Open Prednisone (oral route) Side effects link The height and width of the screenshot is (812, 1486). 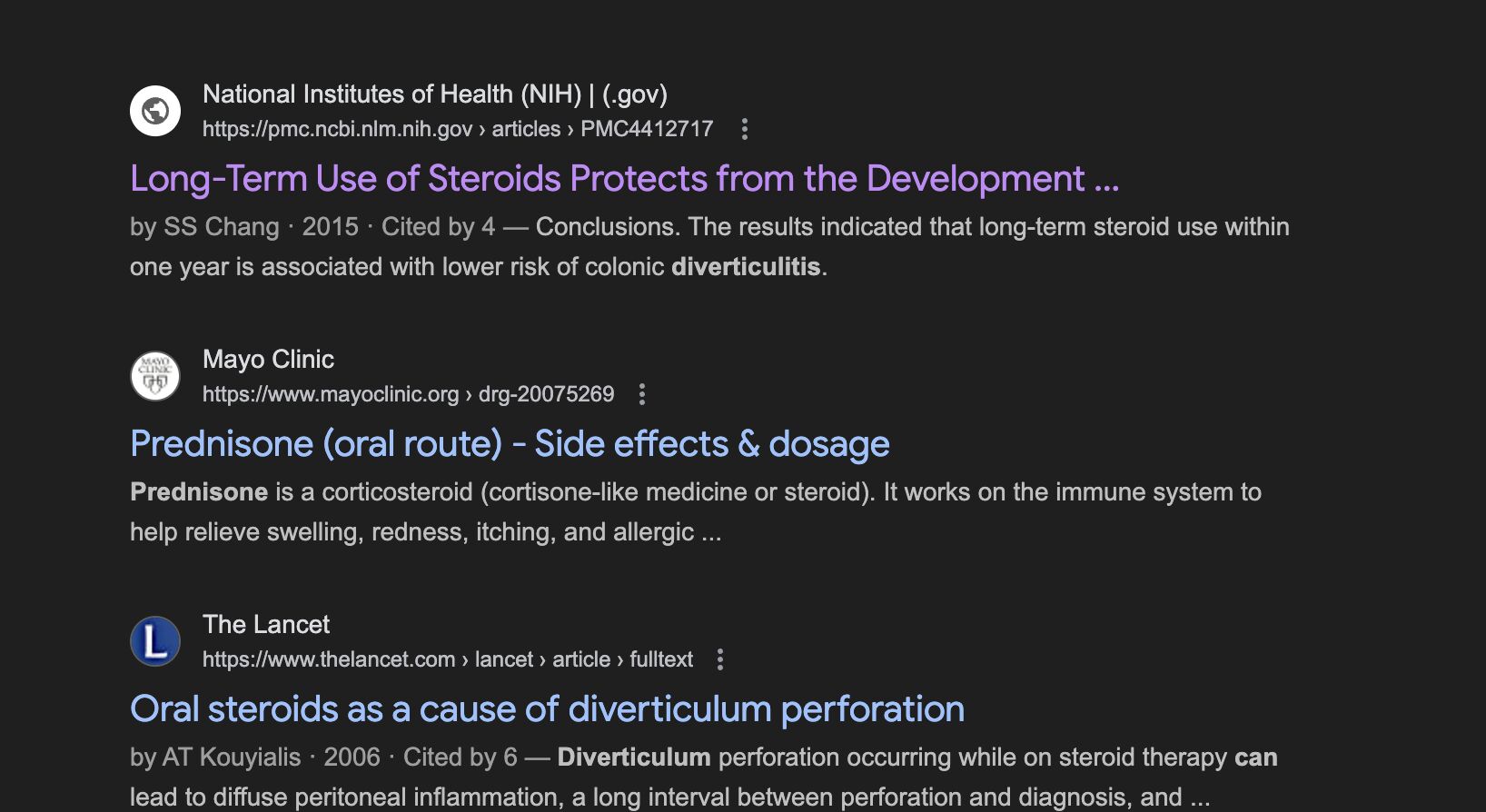[x=510, y=444]
